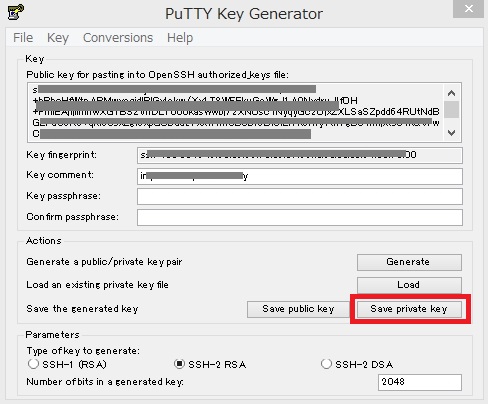Click the public key box down arrow
Screen dimensions: 488x404
pyautogui.click(x=452, y=133)
